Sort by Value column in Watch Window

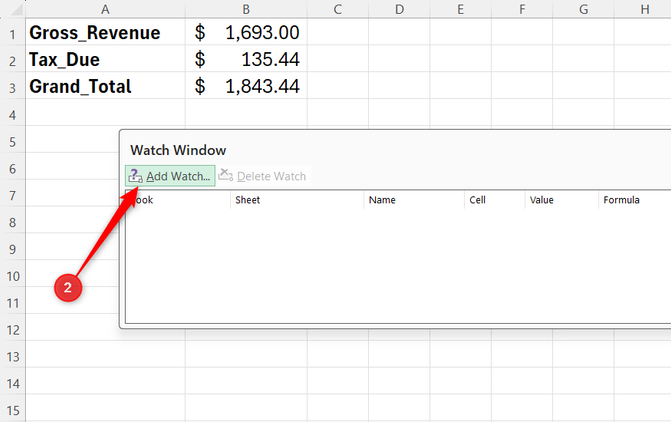tap(561, 200)
